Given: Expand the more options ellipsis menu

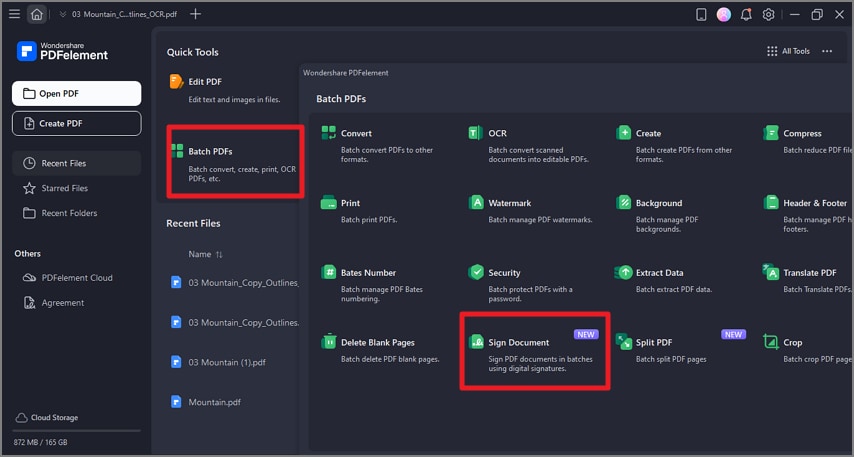Looking at the screenshot, I should tap(827, 51).
